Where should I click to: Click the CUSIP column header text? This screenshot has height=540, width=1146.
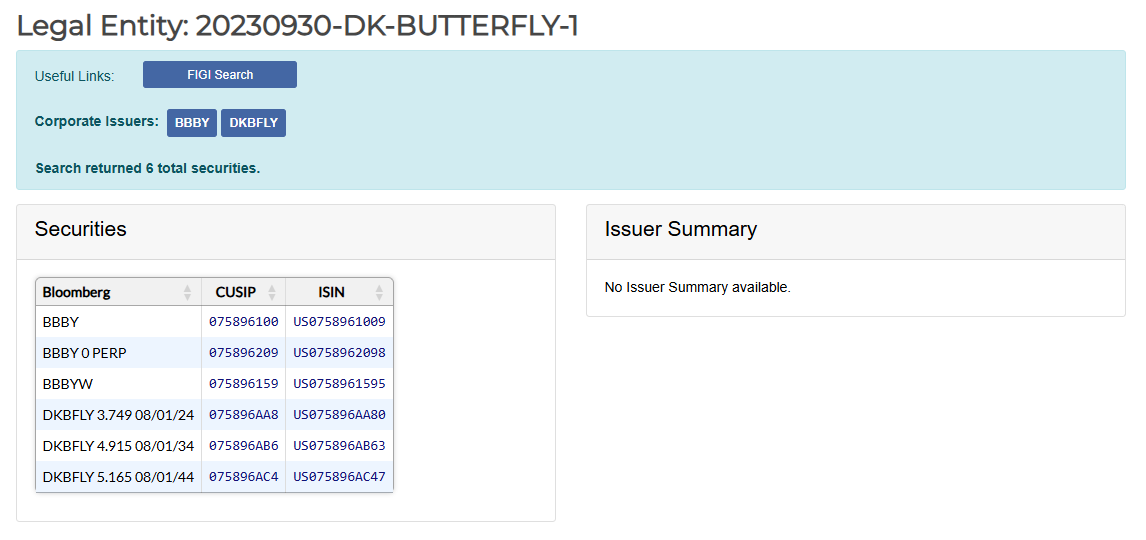[236, 292]
